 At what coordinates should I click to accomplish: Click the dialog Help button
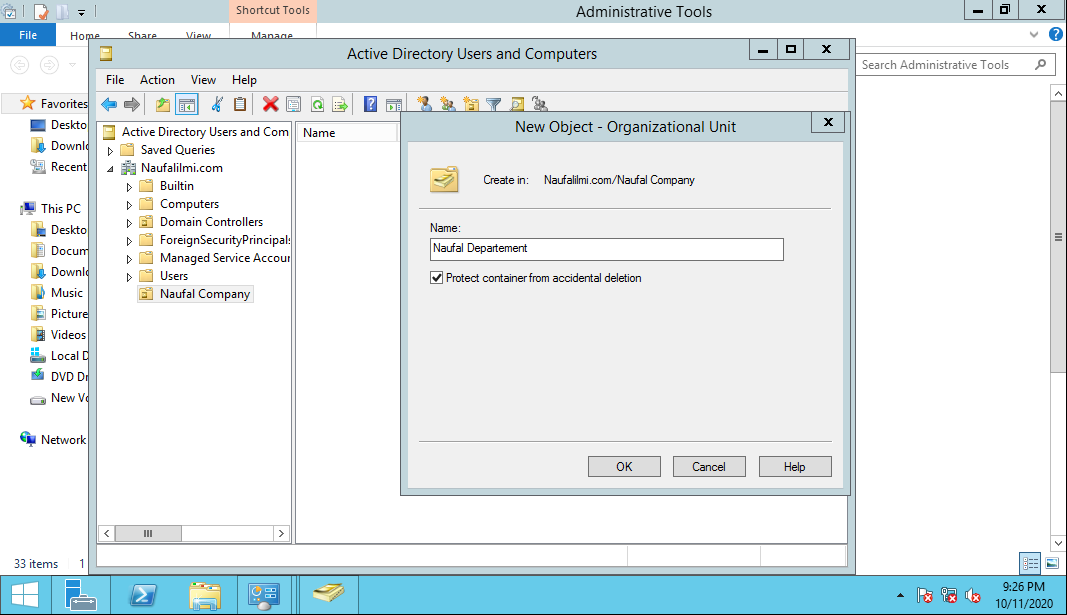[795, 467]
